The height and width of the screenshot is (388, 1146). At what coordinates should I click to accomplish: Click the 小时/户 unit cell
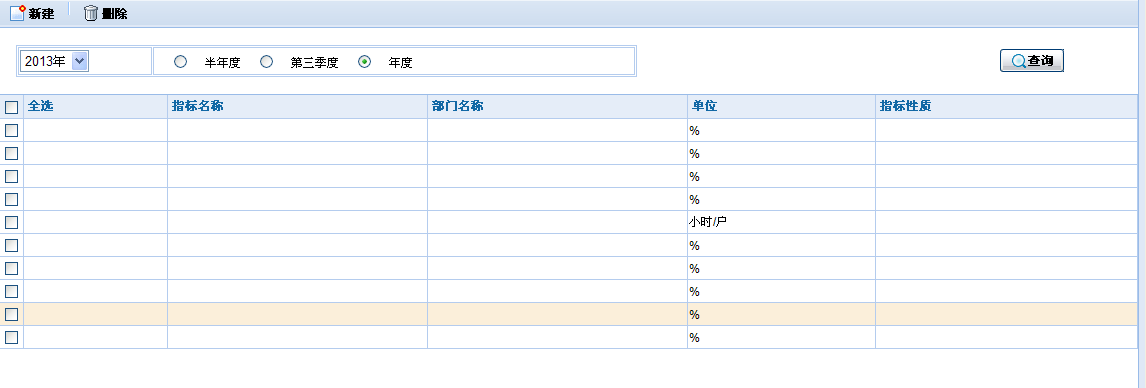(781, 222)
